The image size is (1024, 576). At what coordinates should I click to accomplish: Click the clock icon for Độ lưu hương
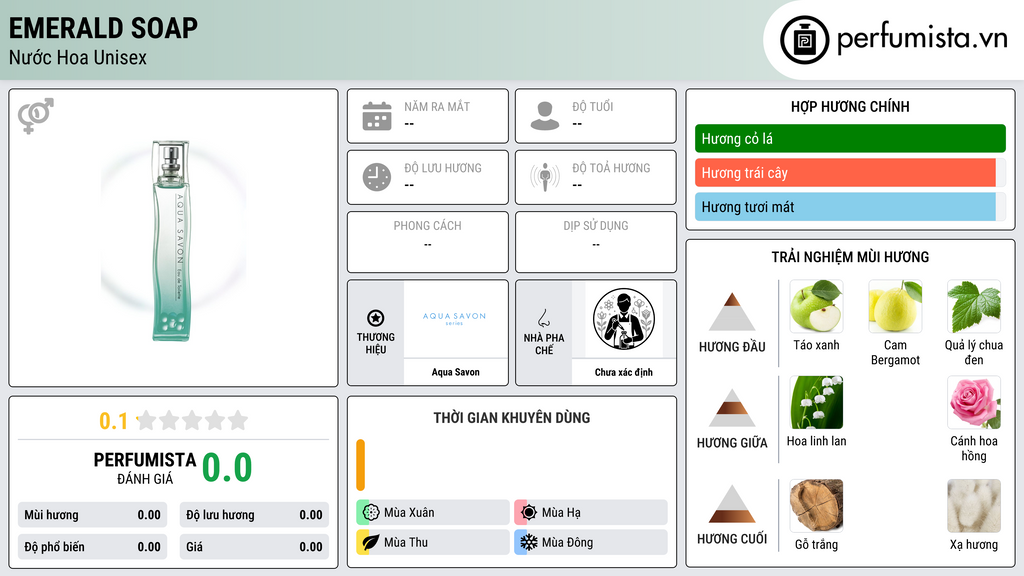(377, 177)
